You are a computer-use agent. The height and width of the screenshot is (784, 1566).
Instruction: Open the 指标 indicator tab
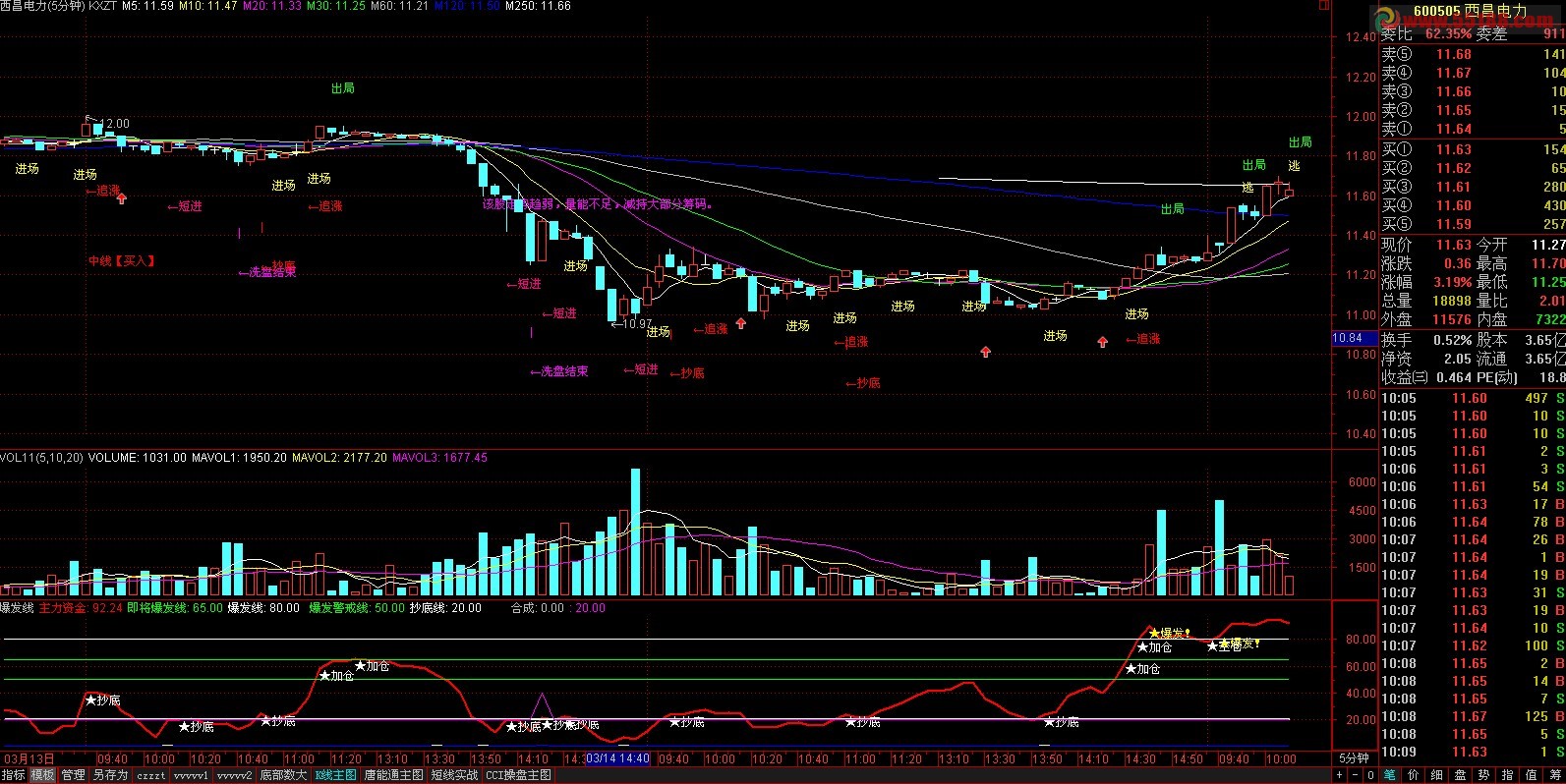[x=14, y=775]
